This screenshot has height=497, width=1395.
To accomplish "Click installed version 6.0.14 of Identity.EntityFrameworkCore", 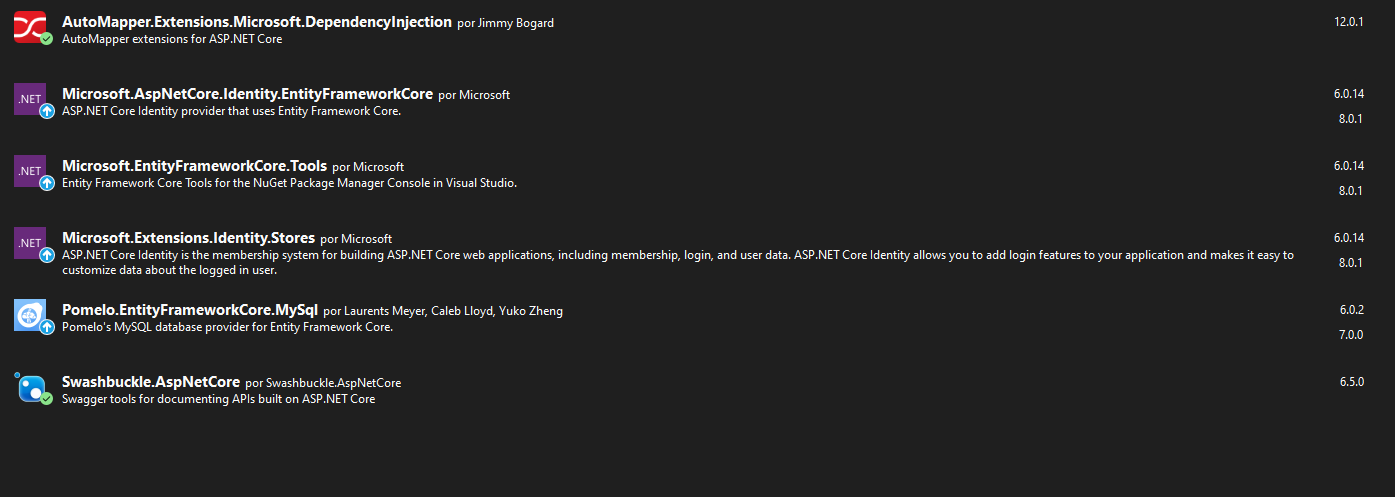I will (1348, 94).
